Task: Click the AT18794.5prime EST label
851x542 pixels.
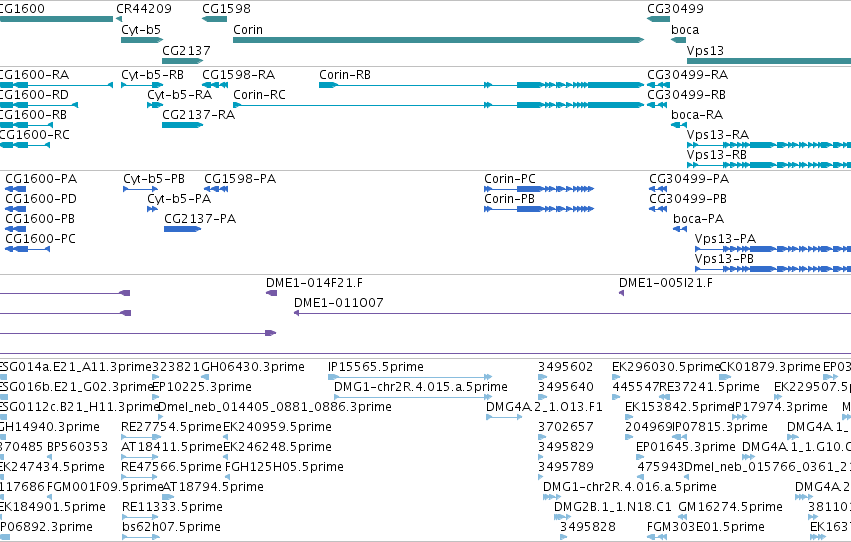Action: [x=213, y=488]
